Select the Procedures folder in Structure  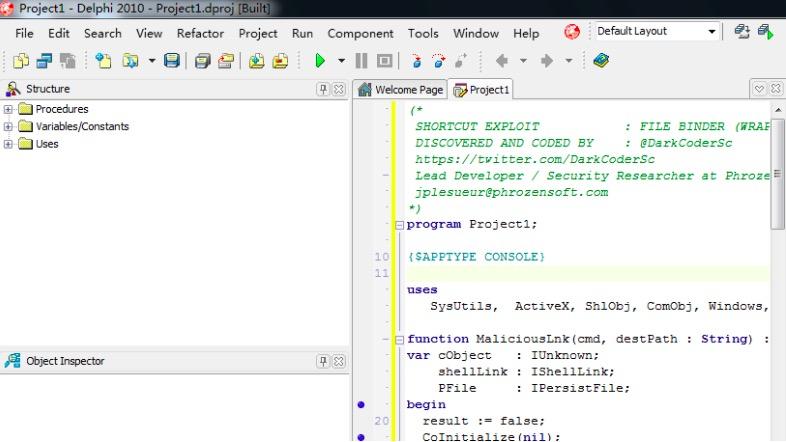click(53, 109)
